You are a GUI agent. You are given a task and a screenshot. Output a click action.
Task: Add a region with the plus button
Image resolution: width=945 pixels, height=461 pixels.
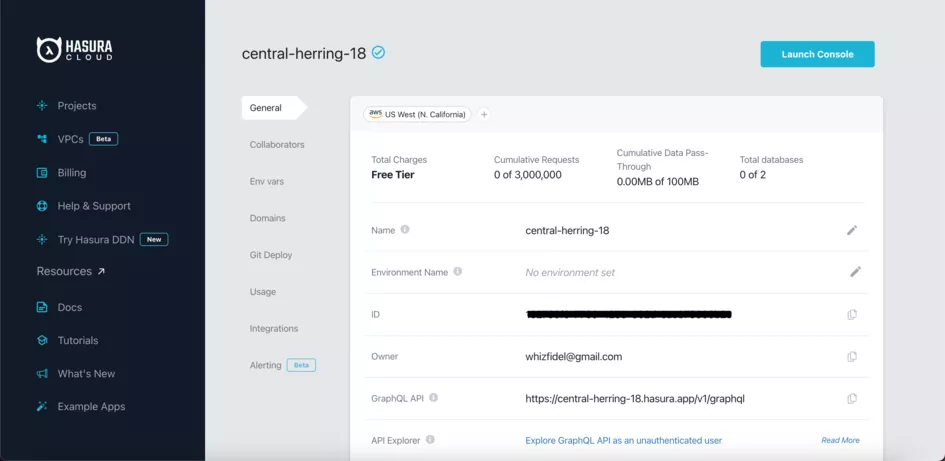(483, 114)
